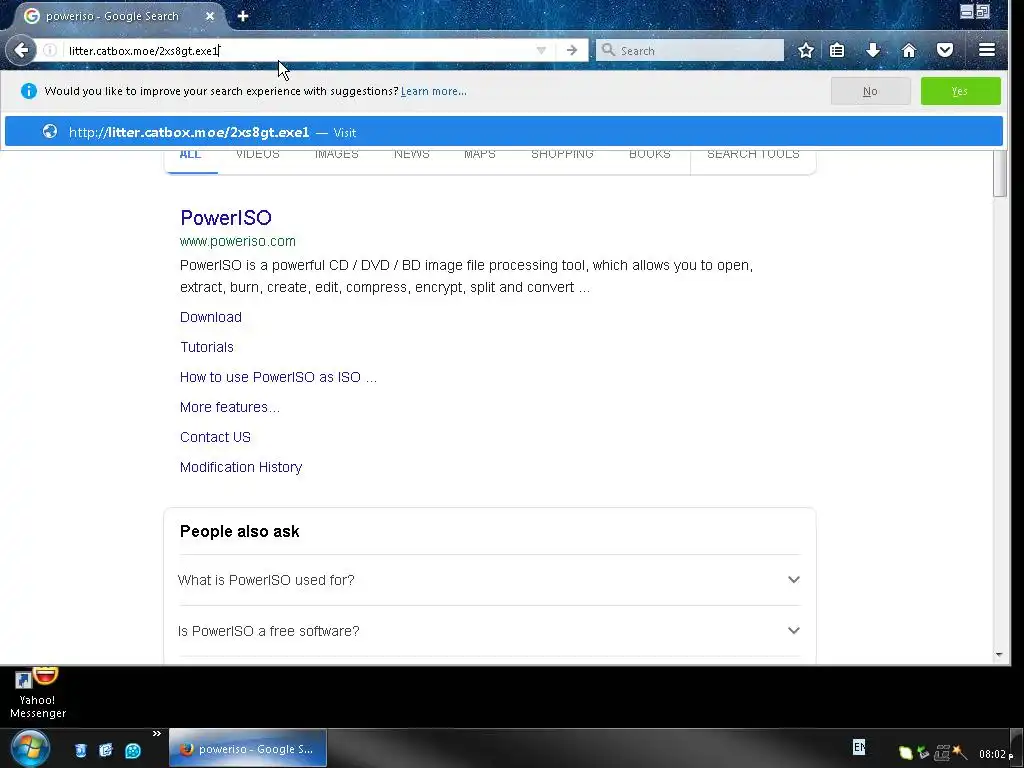Viewport: 1024px width, 768px height.
Task: Expand What is PowerISO used for question
Action: 488,580
